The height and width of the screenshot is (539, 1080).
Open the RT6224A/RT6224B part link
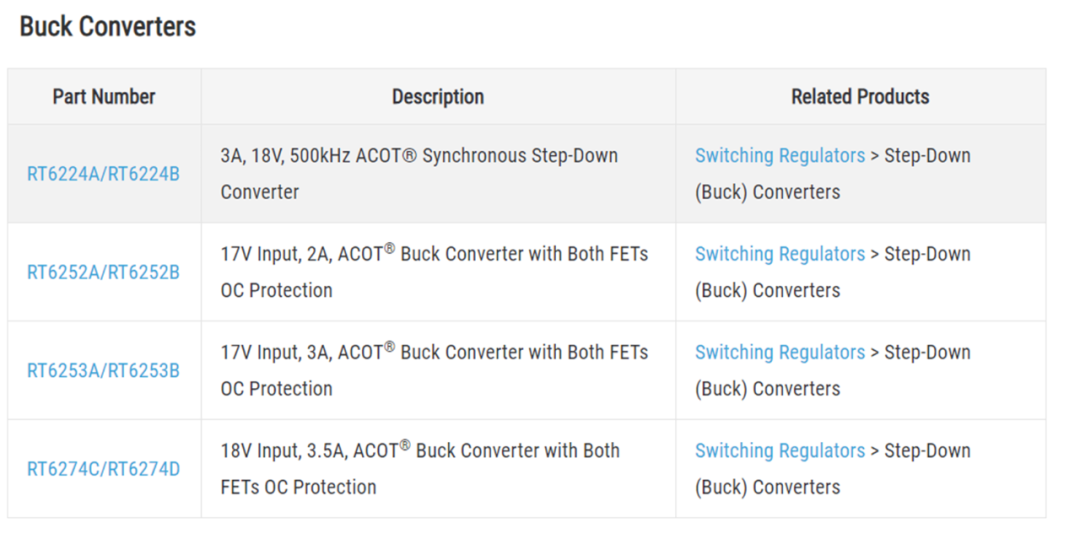(103, 174)
